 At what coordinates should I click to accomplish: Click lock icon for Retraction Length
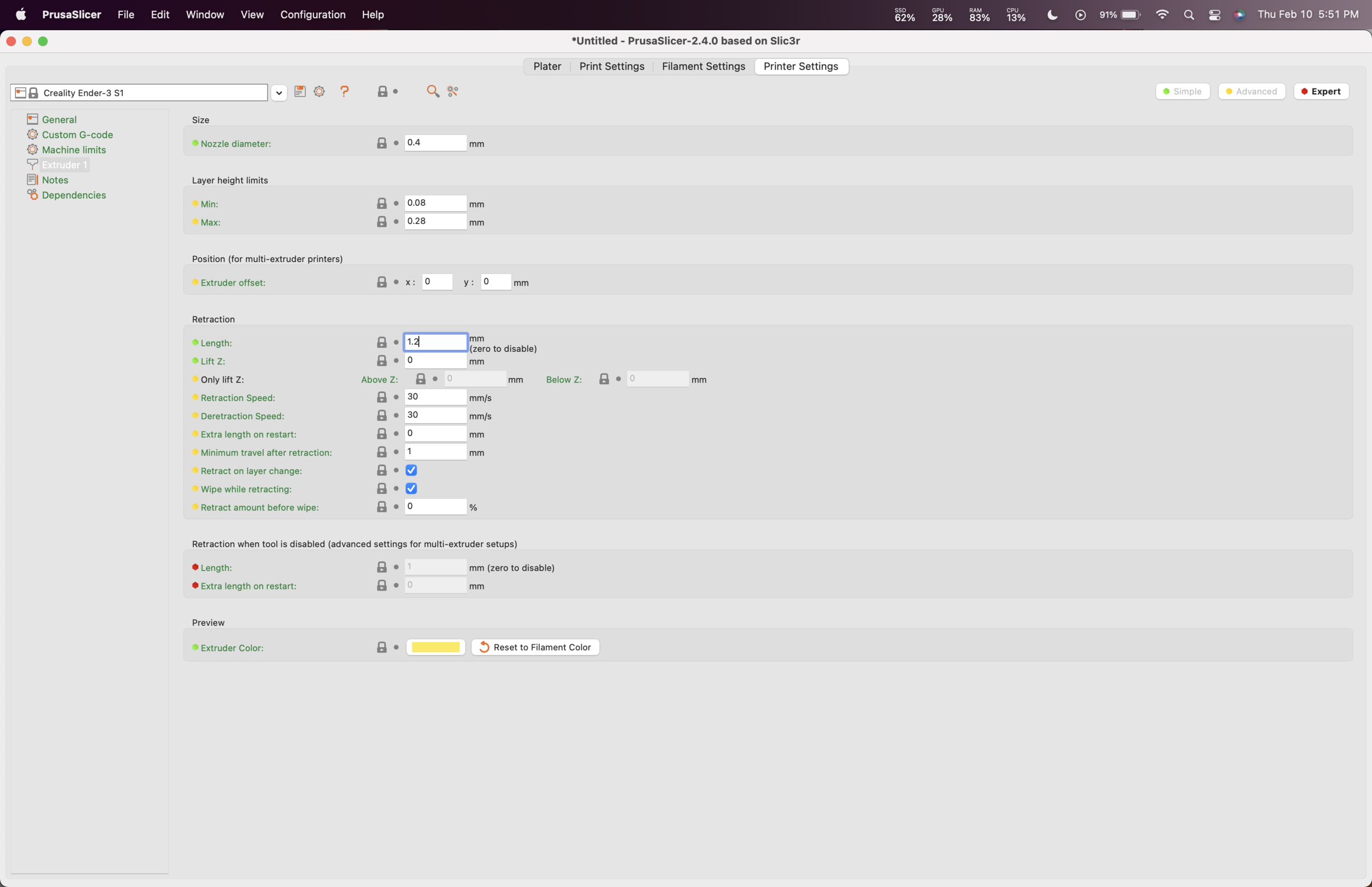point(382,343)
